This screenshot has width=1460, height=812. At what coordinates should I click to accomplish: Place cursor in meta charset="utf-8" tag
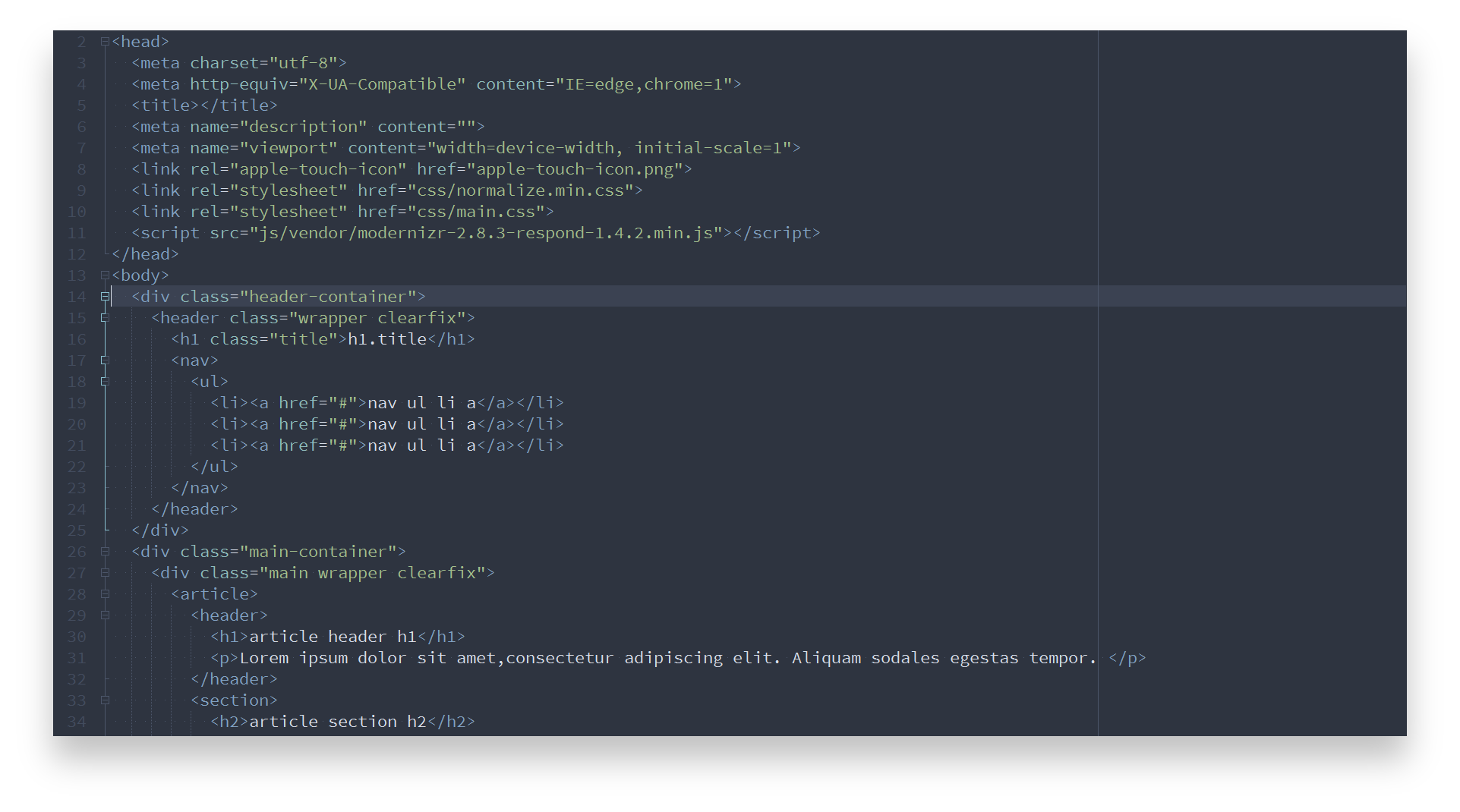pos(239,63)
